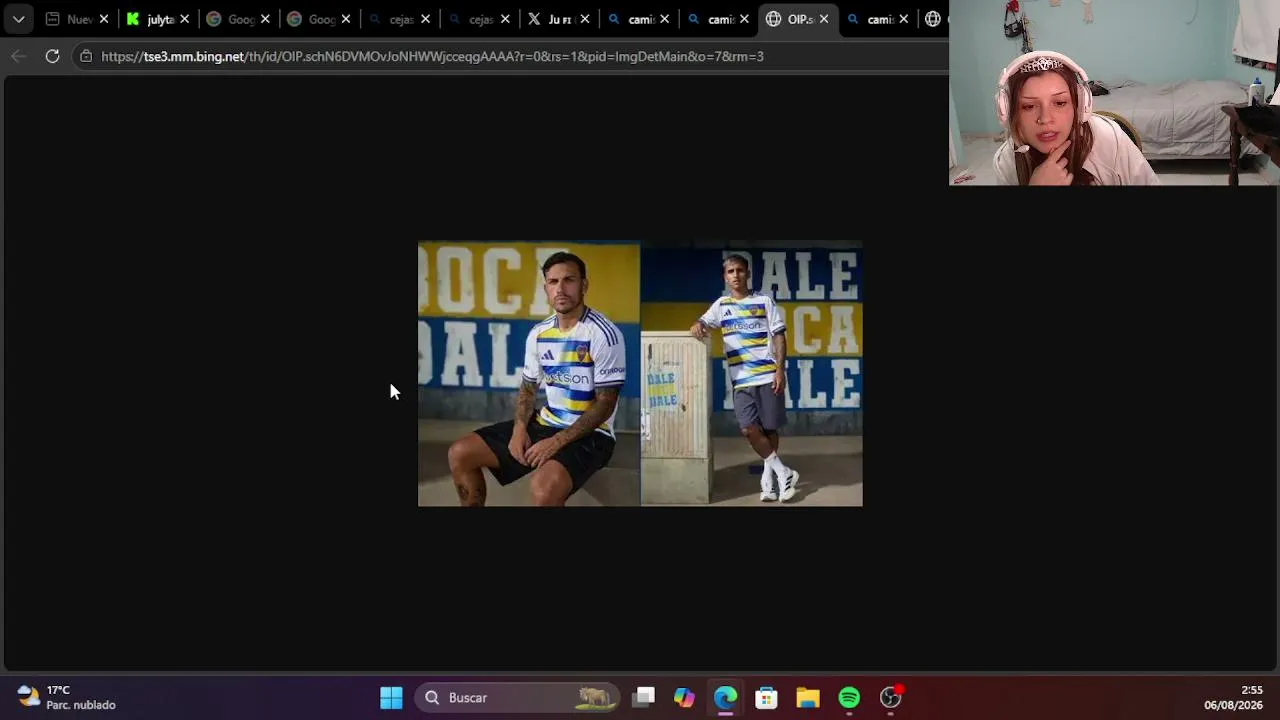The image size is (1280, 720).
Task: Focus the tse3.mm.bing.net address bar
Action: [x=510, y=56]
